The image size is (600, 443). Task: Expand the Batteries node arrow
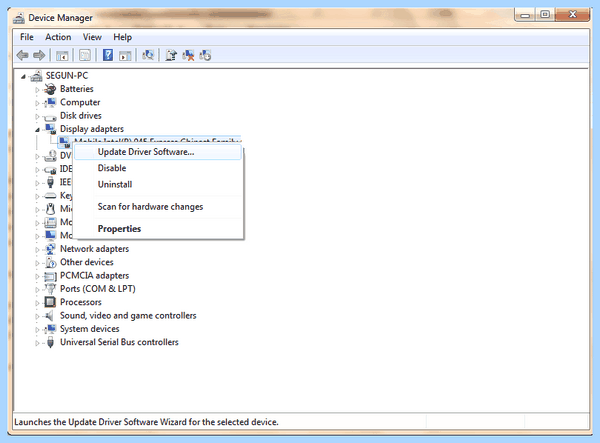(37, 90)
